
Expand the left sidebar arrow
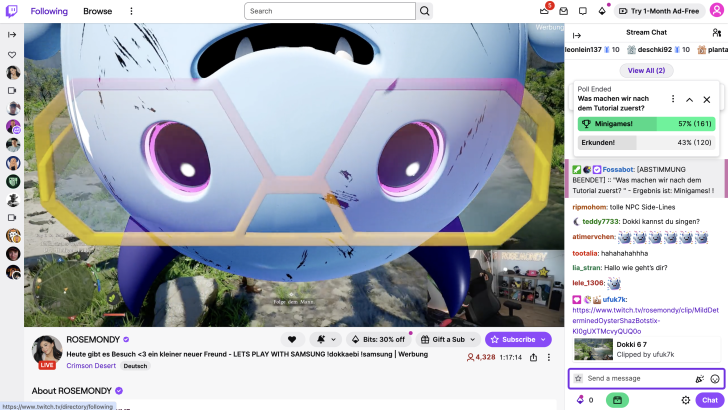click(x=12, y=35)
